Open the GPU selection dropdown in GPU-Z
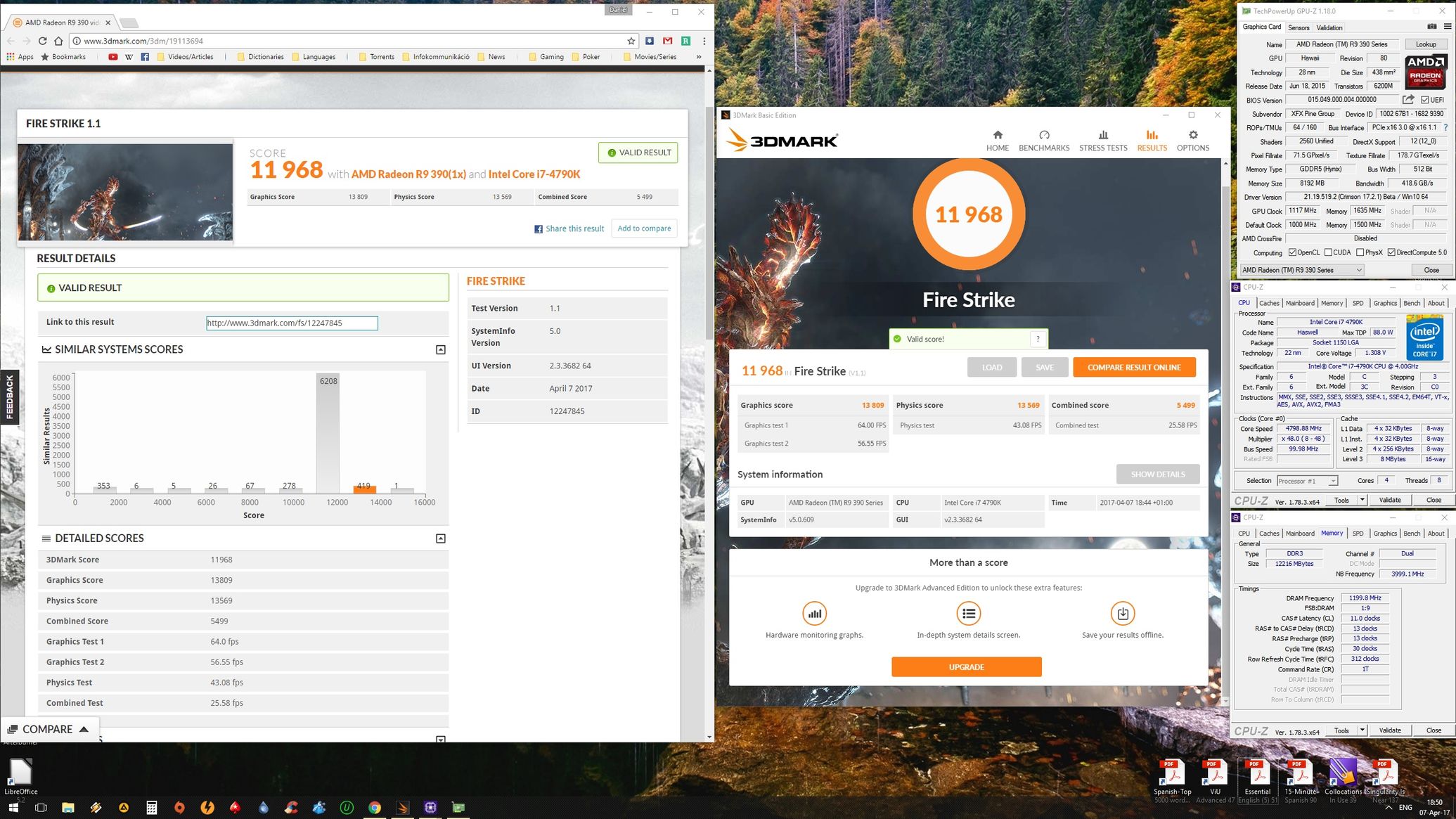 tap(1301, 270)
